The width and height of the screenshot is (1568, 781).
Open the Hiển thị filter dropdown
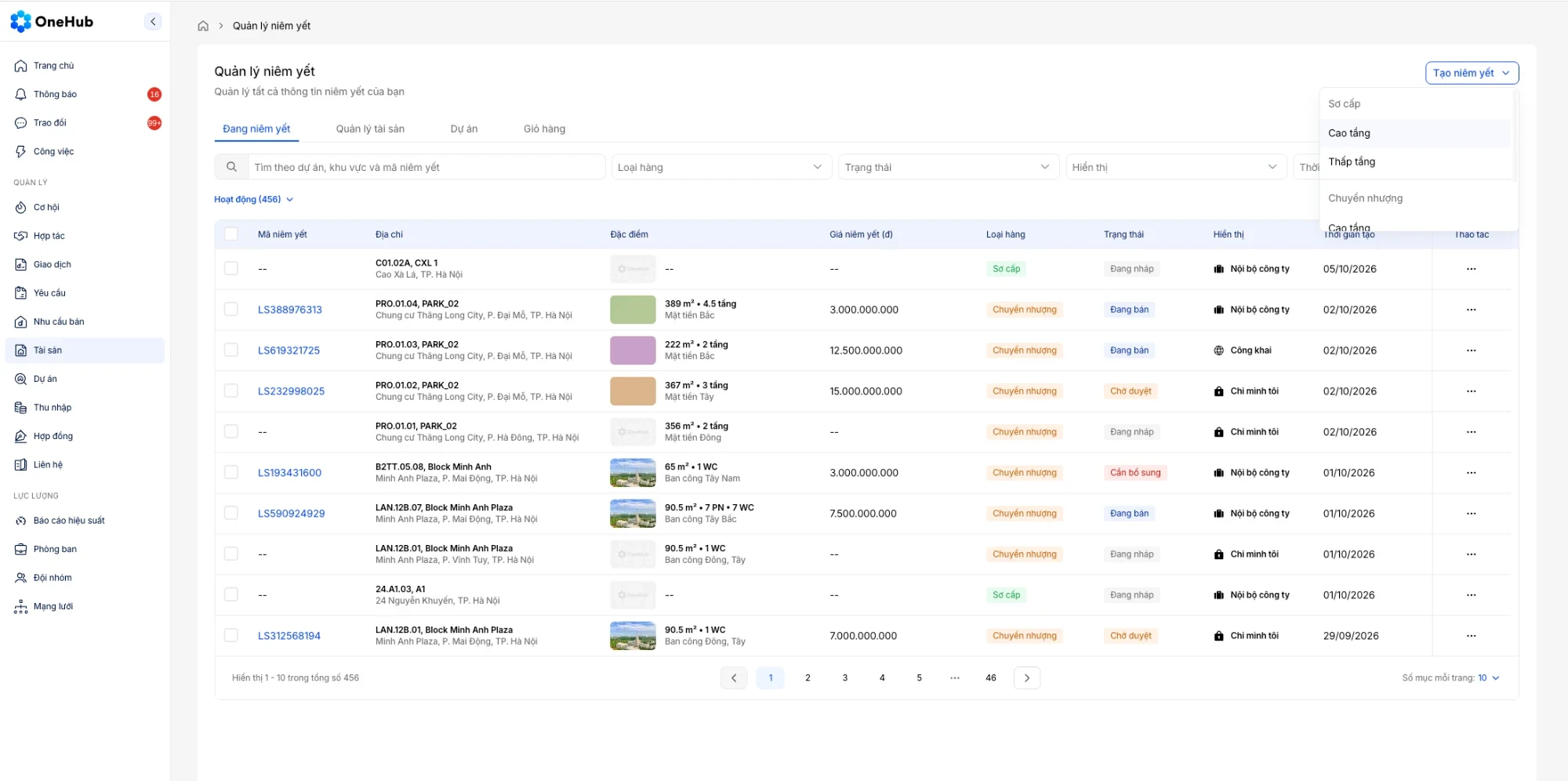[1176, 167]
